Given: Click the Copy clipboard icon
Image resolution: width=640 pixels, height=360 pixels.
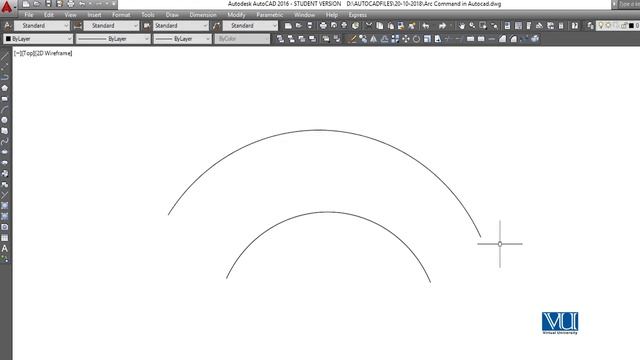Looking at the screenshot, I should 380,26.
